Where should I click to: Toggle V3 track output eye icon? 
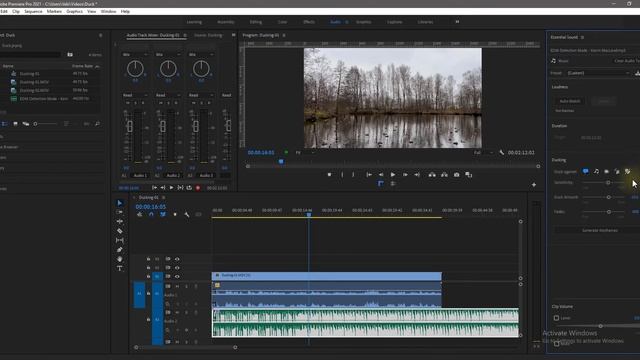(177, 259)
